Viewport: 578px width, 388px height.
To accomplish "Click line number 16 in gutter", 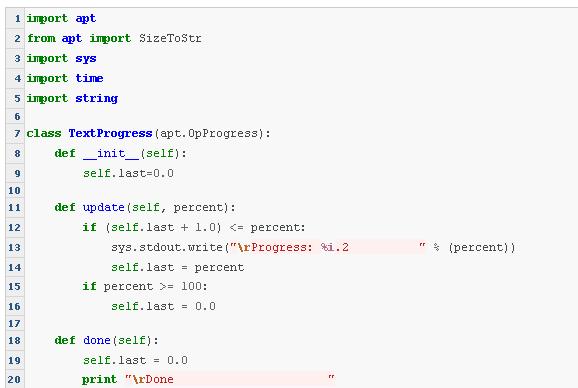I will (14, 307).
